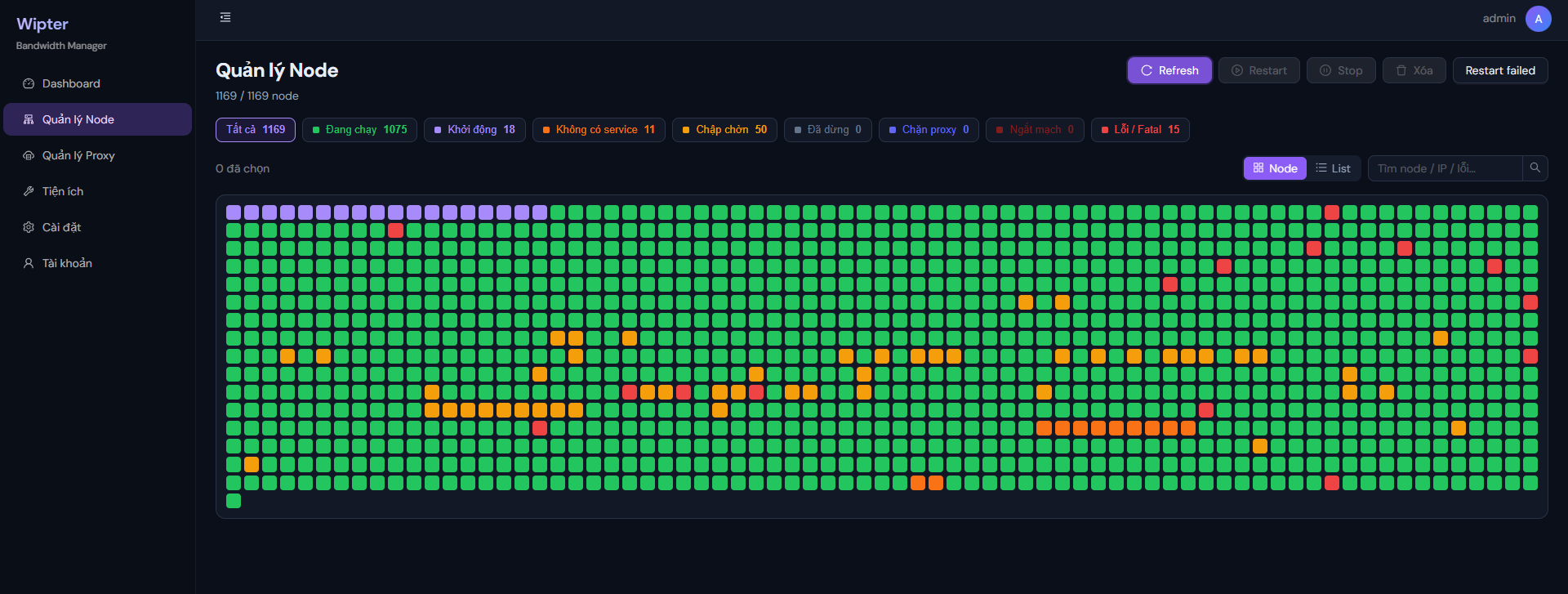Viewport: 1568px width, 594px height.
Task: Click the Restart failed button
Action: coord(1500,70)
